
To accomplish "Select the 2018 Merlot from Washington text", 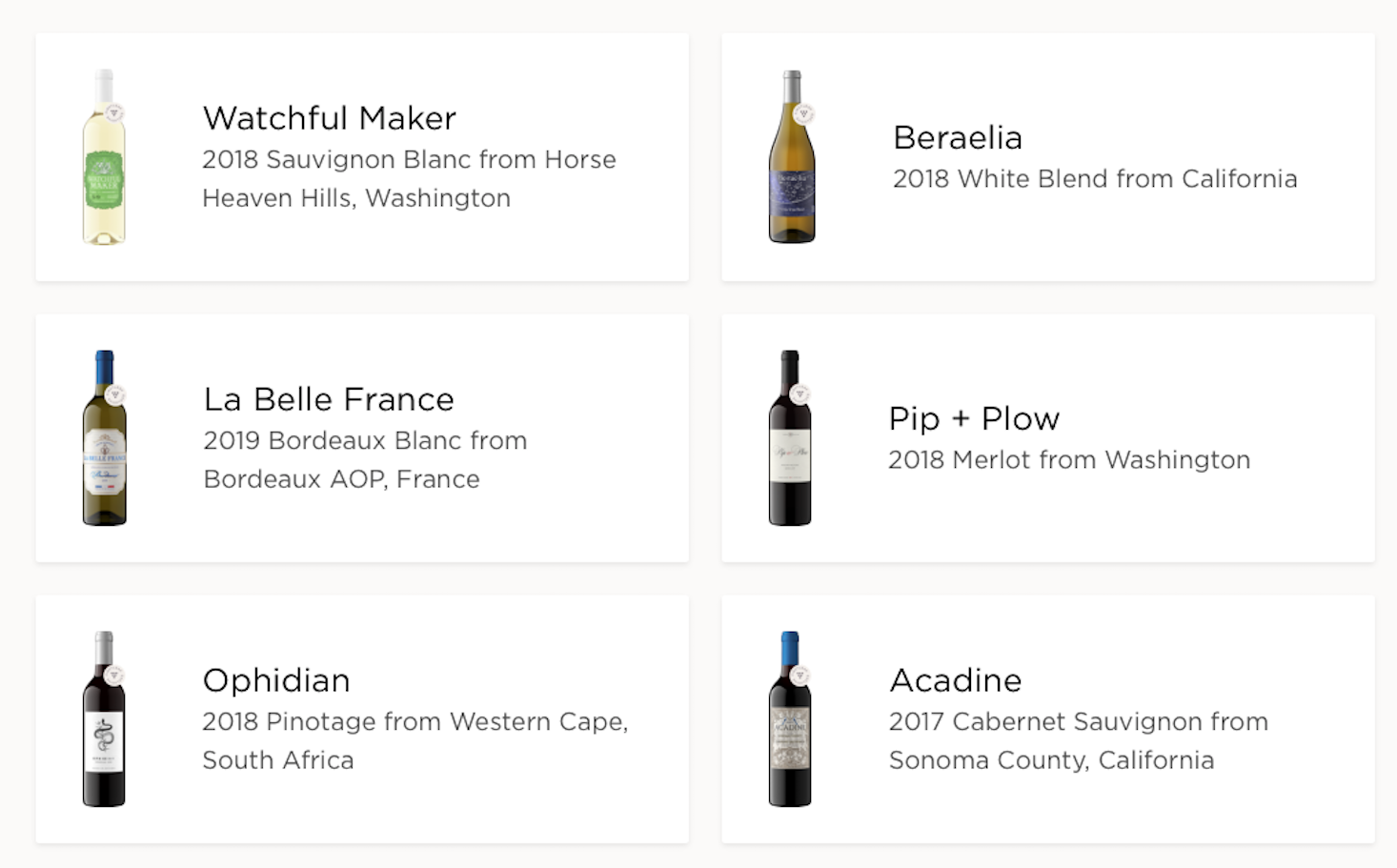I will point(1069,459).
